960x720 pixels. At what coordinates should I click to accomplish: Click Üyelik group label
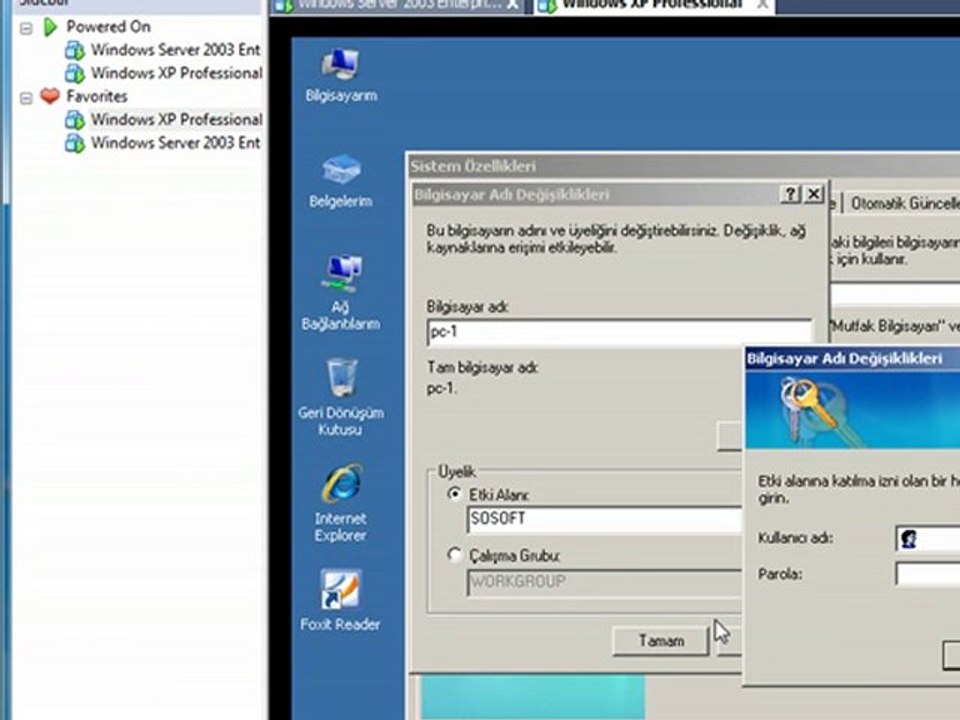point(457,471)
